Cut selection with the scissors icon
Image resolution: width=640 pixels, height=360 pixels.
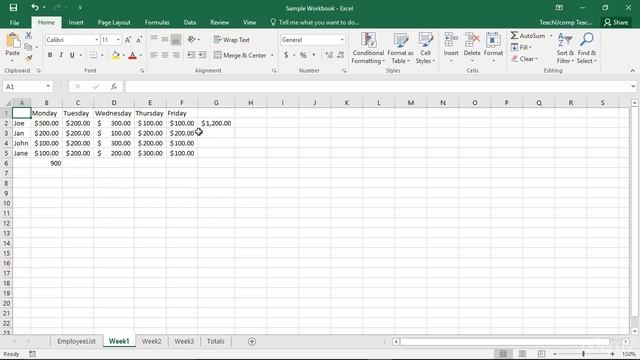(28, 36)
